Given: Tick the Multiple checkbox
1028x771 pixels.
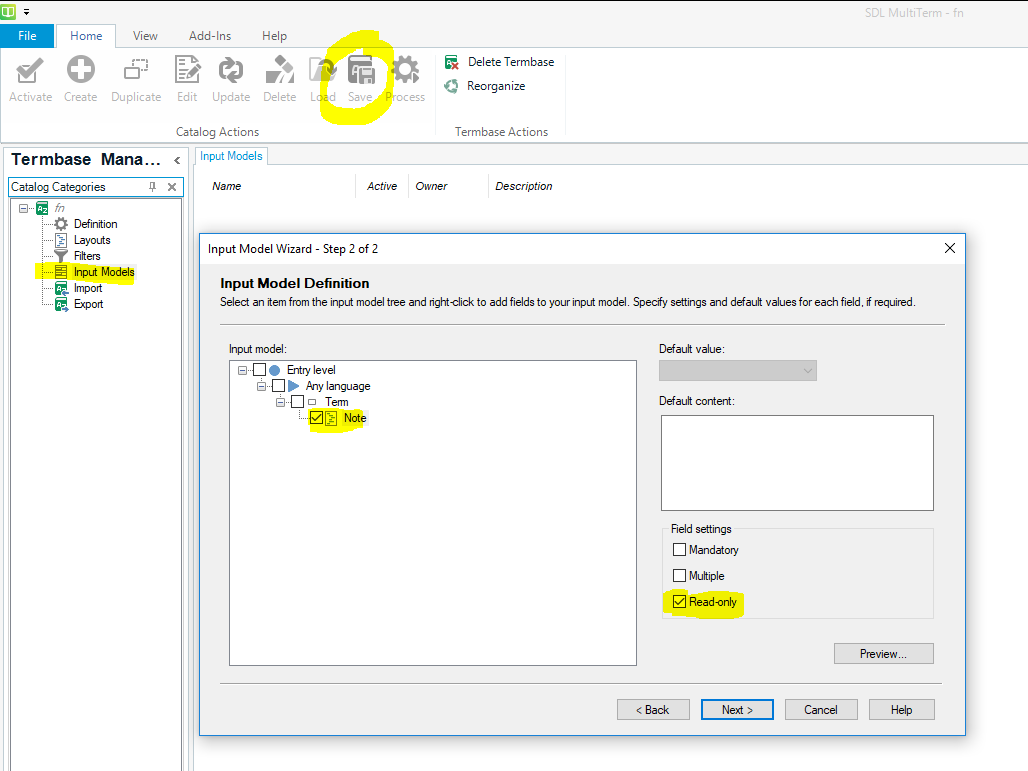Looking at the screenshot, I should (x=680, y=576).
